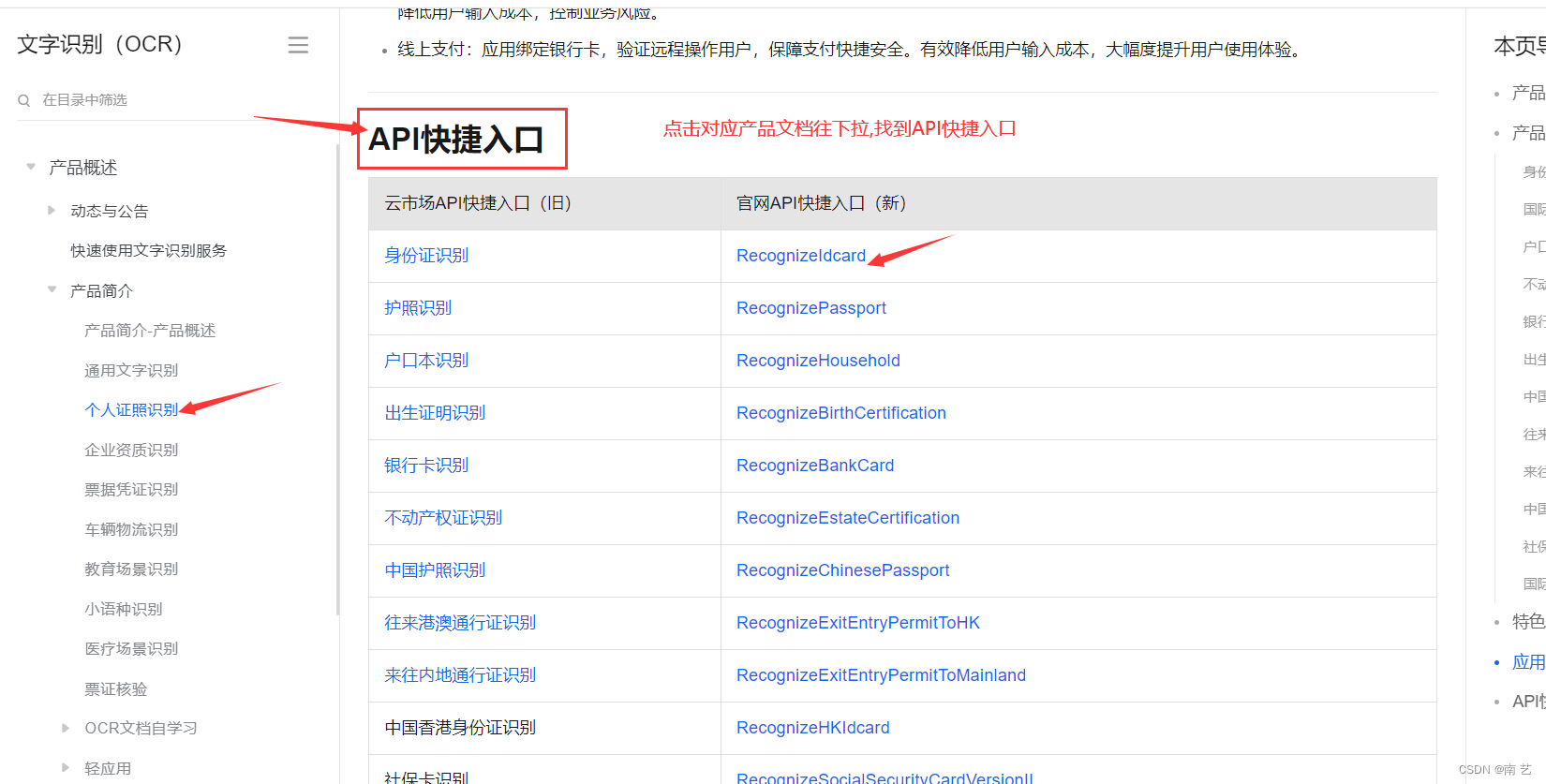This screenshot has width=1546, height=784.
Task: Open the RecognizeExitEntryPermitToMainland API link
Action: point(881,675)
